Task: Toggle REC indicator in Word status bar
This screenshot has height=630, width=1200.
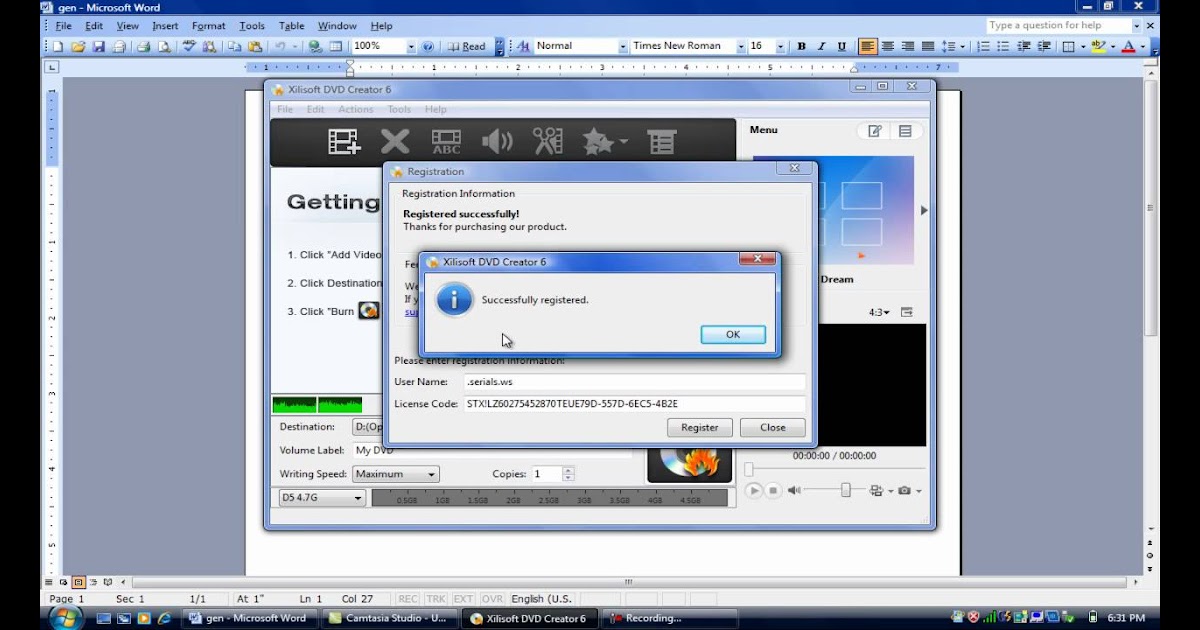Action: coord(408,599)
